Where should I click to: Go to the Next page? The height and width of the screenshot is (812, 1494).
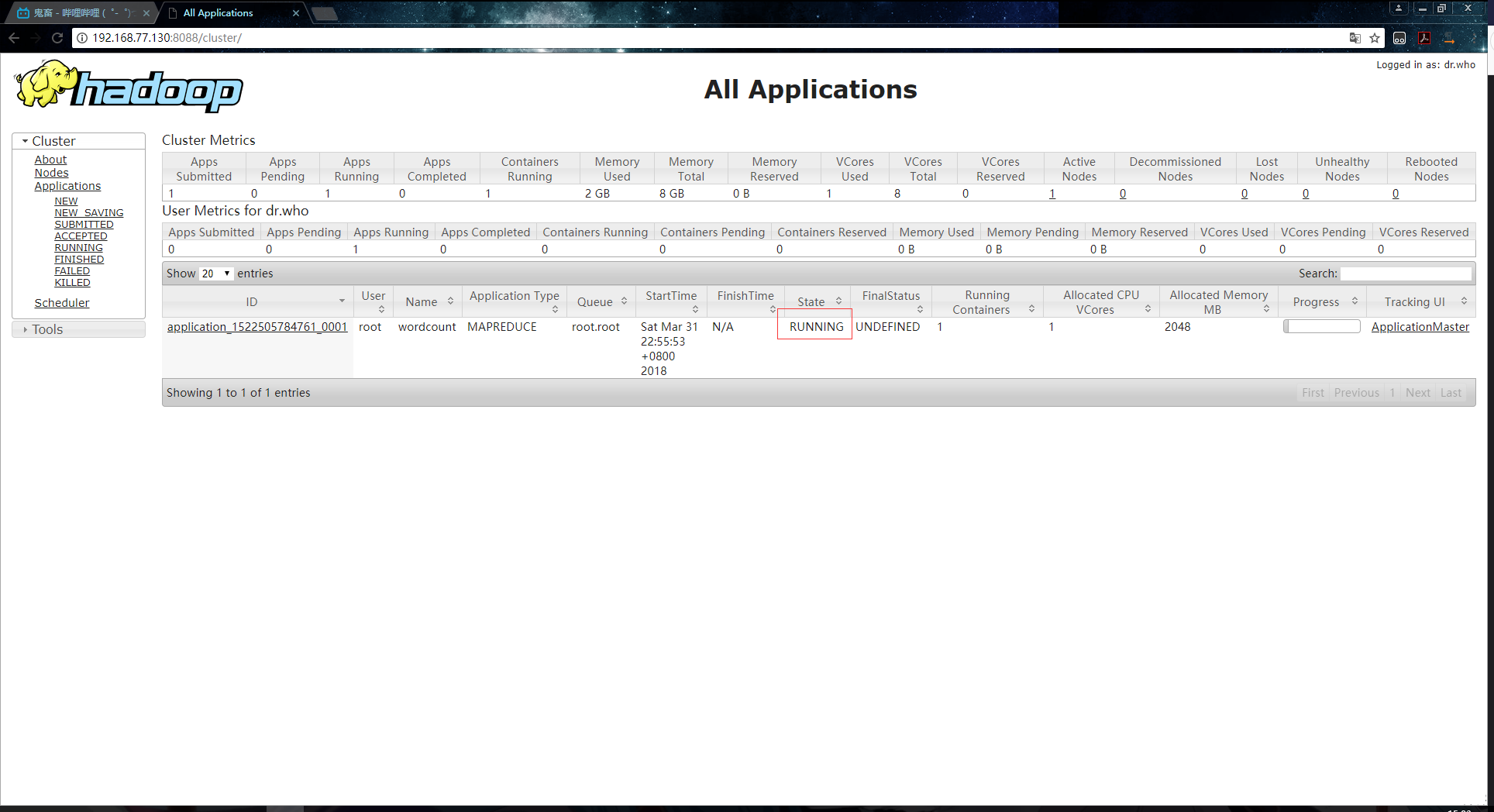click(x=1418, y=393)
